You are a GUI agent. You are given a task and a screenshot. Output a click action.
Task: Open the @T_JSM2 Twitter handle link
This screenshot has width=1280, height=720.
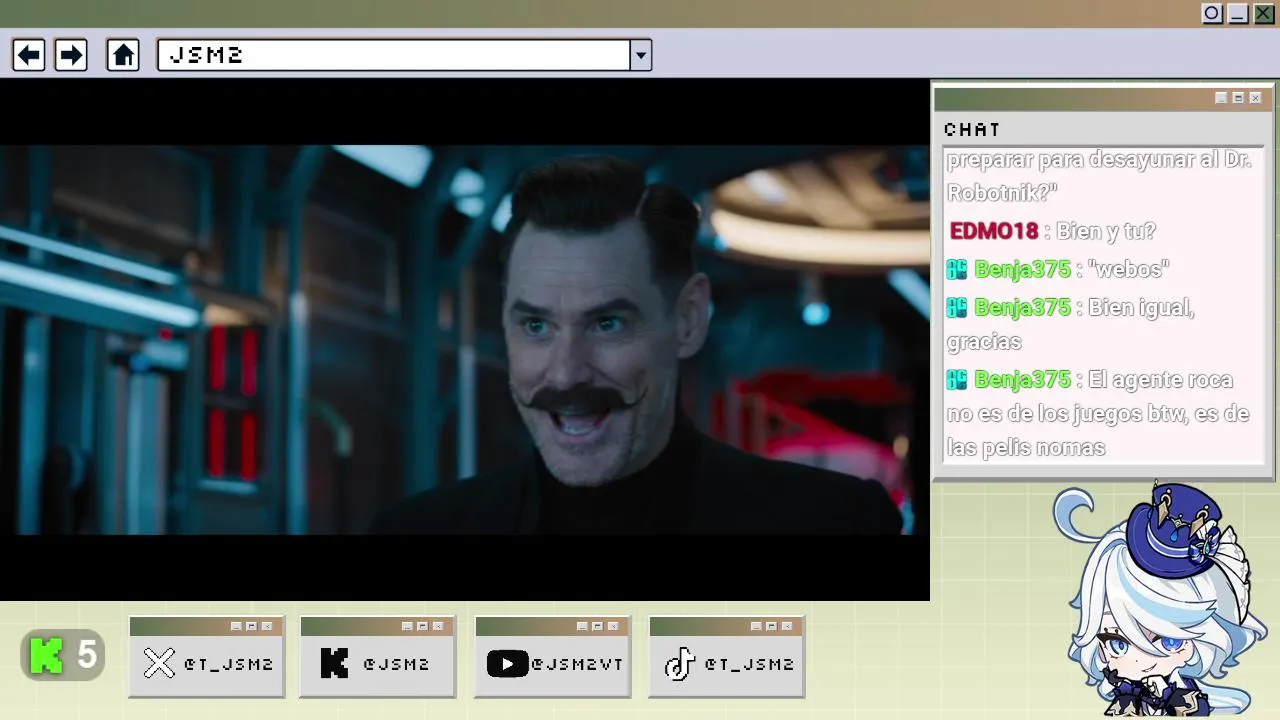(228, 664)
